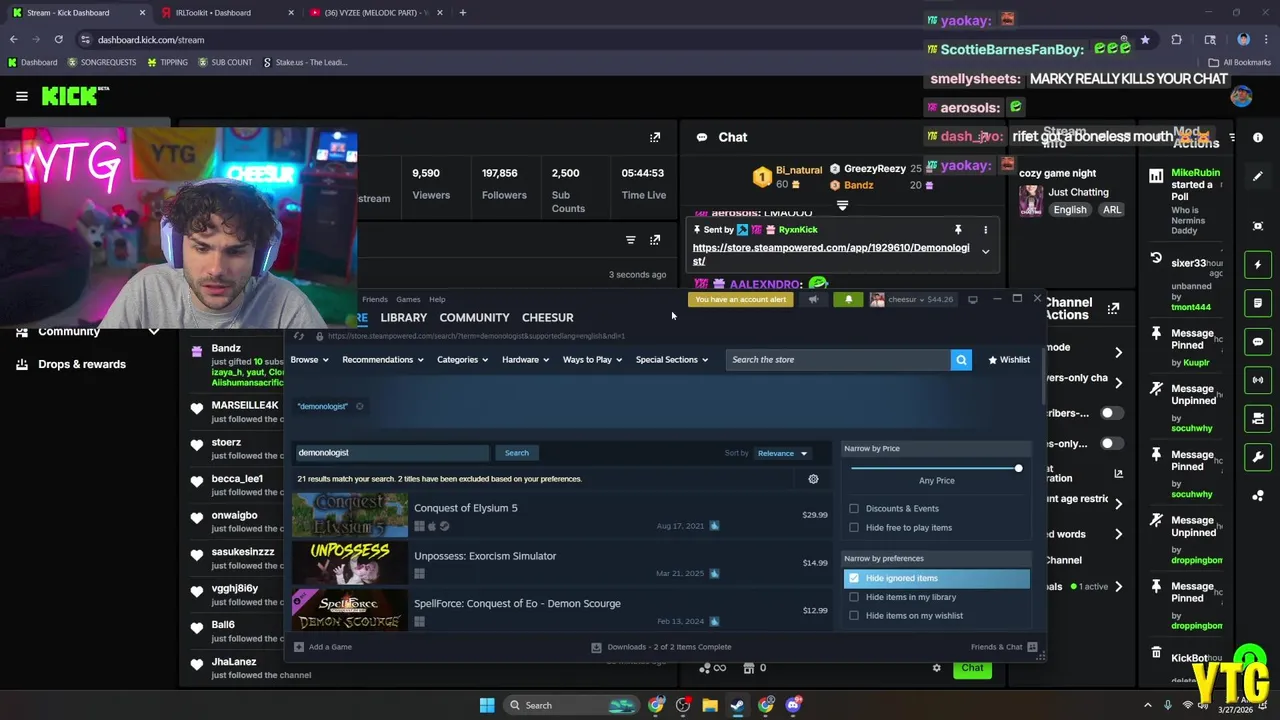Pop out the Kick stream stats panel
This screenshot has width=1280, height=720.
pos(655,137)
